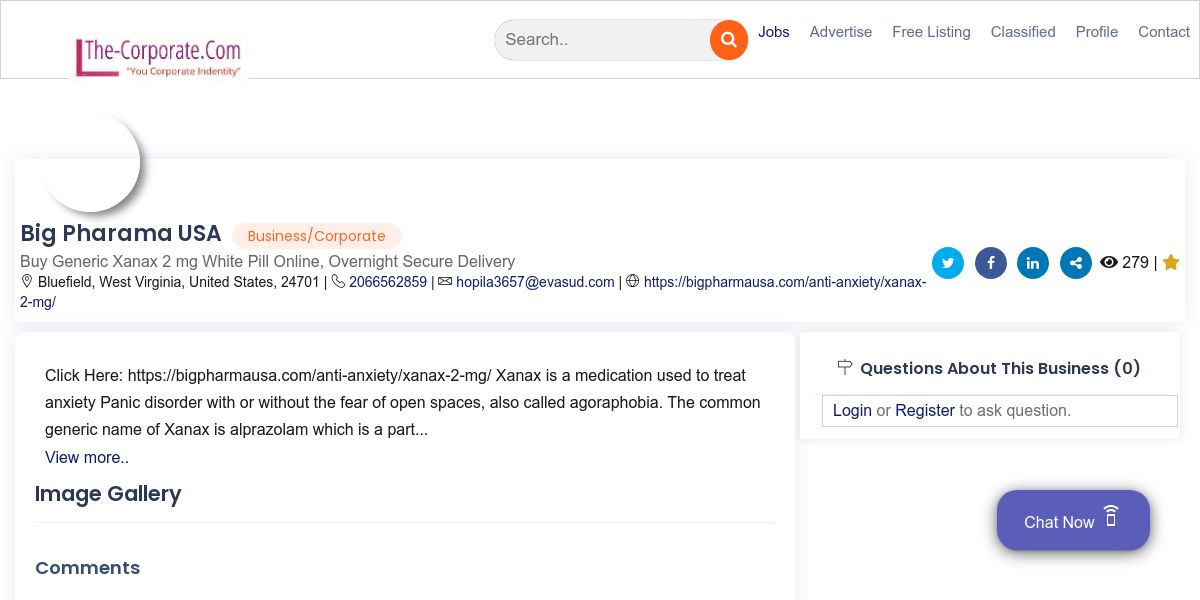1200x600 pixels.
Task: Click the Business/Corporate category badge
Action: pyautogui.click(x=317, y=236)
